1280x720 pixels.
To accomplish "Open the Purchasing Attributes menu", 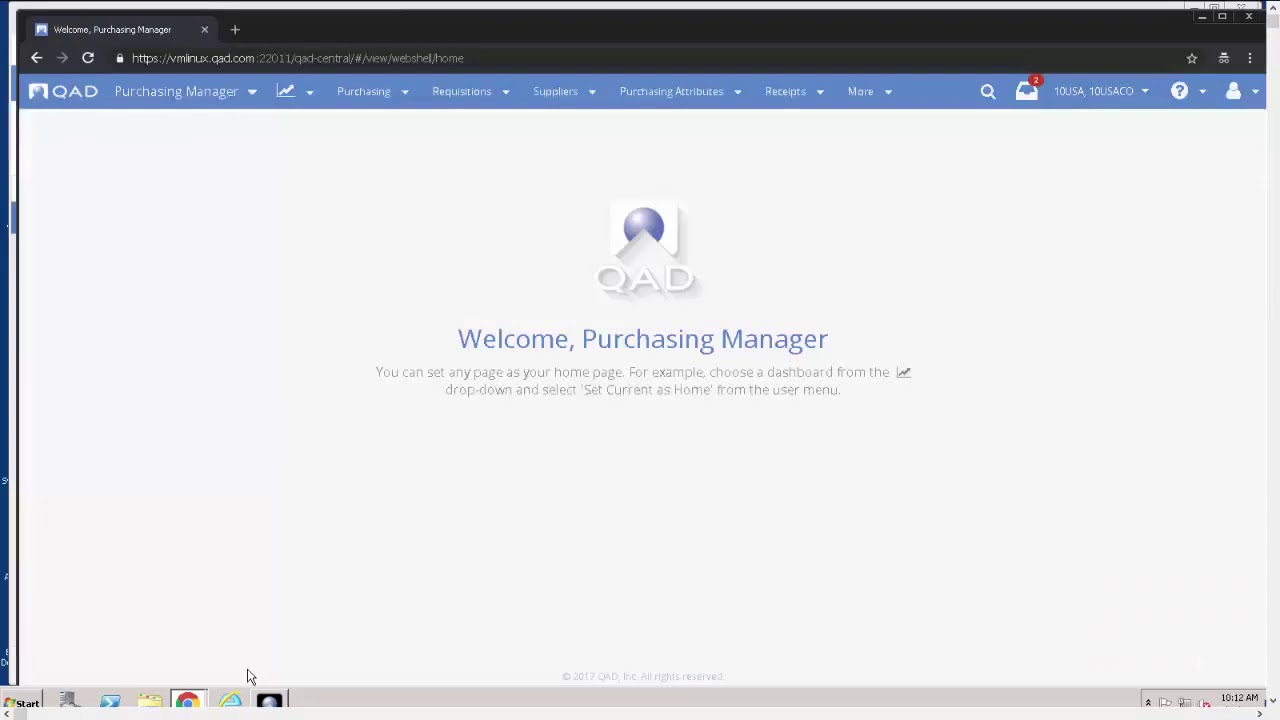I will click(x=681, y=91).
